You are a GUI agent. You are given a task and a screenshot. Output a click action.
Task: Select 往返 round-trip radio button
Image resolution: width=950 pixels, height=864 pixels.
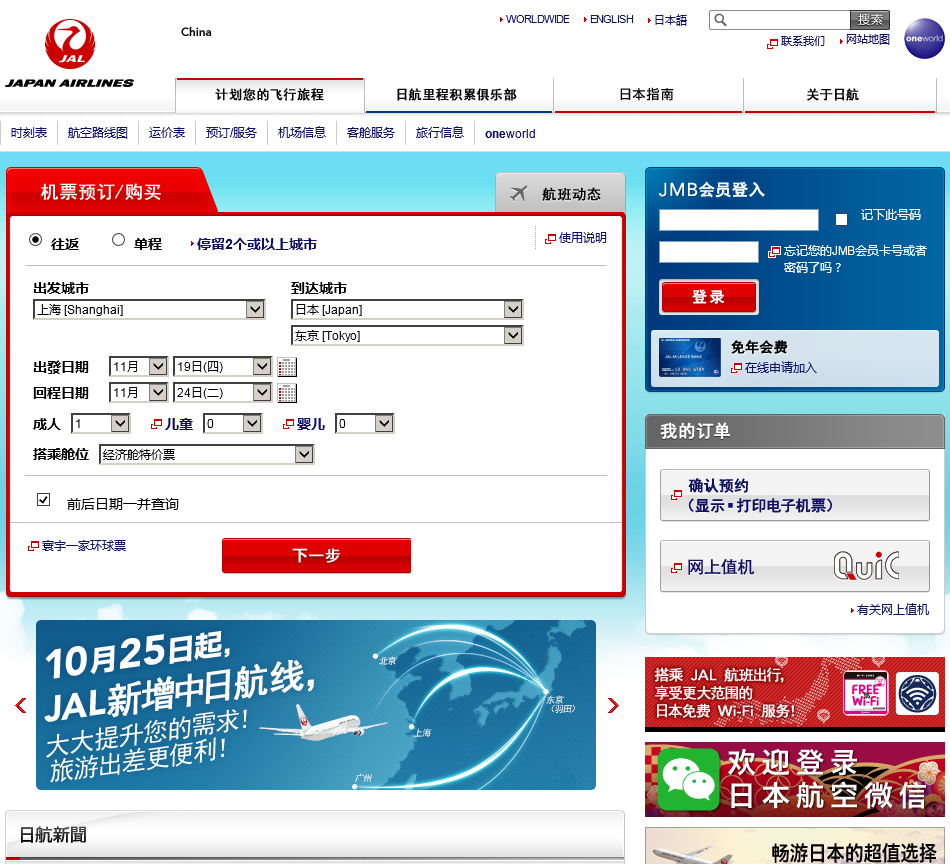pos(36,239)
